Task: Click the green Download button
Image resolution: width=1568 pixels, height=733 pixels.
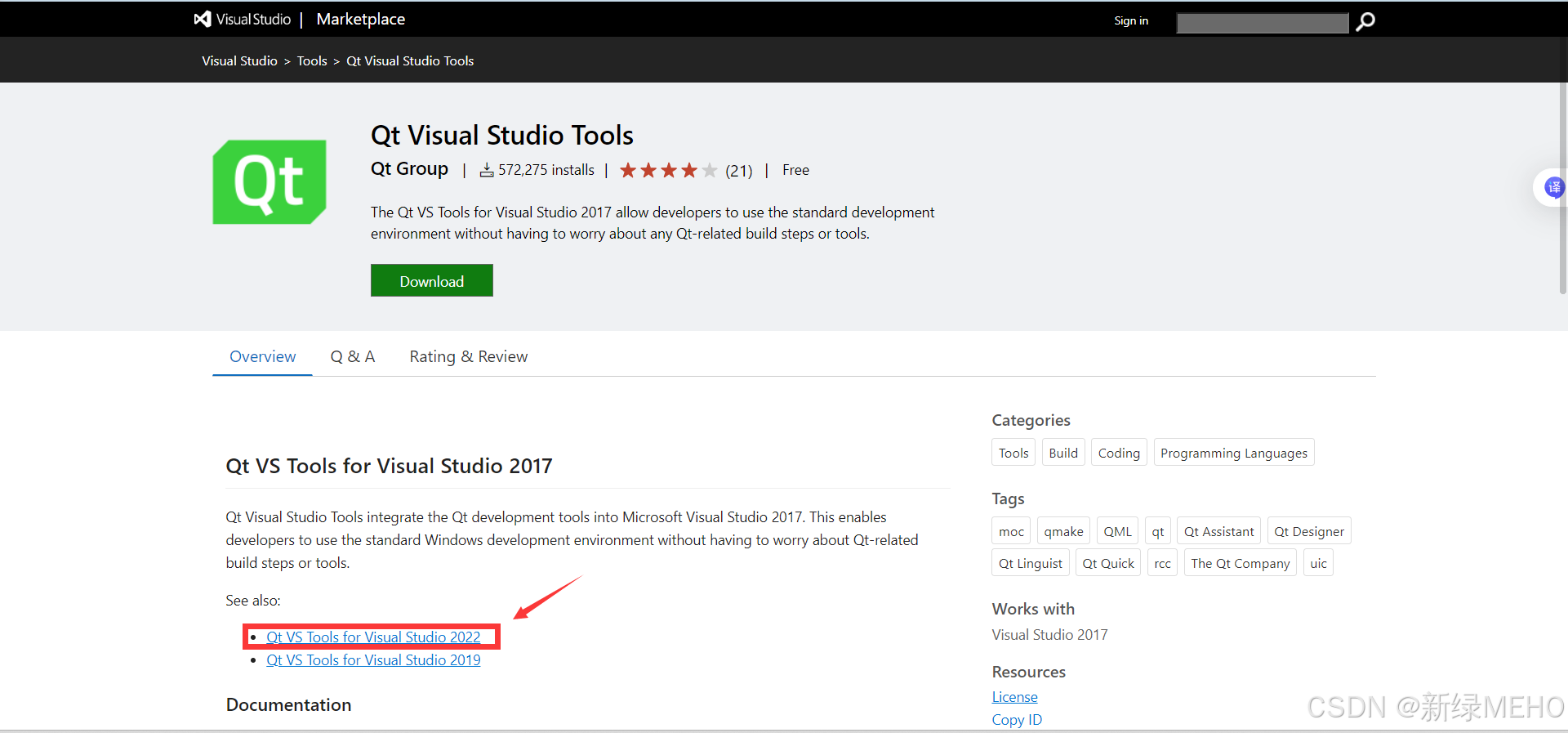Action: coord(432,280)
